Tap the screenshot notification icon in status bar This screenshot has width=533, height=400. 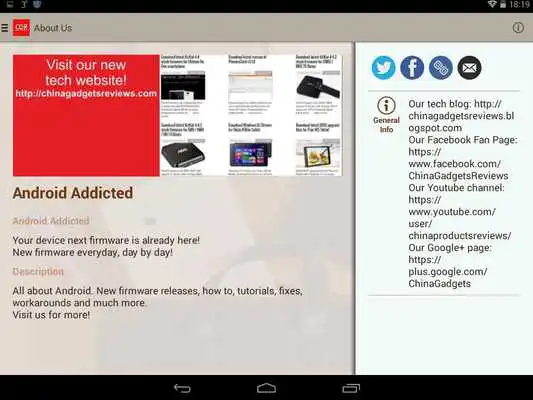pos(10,4)
